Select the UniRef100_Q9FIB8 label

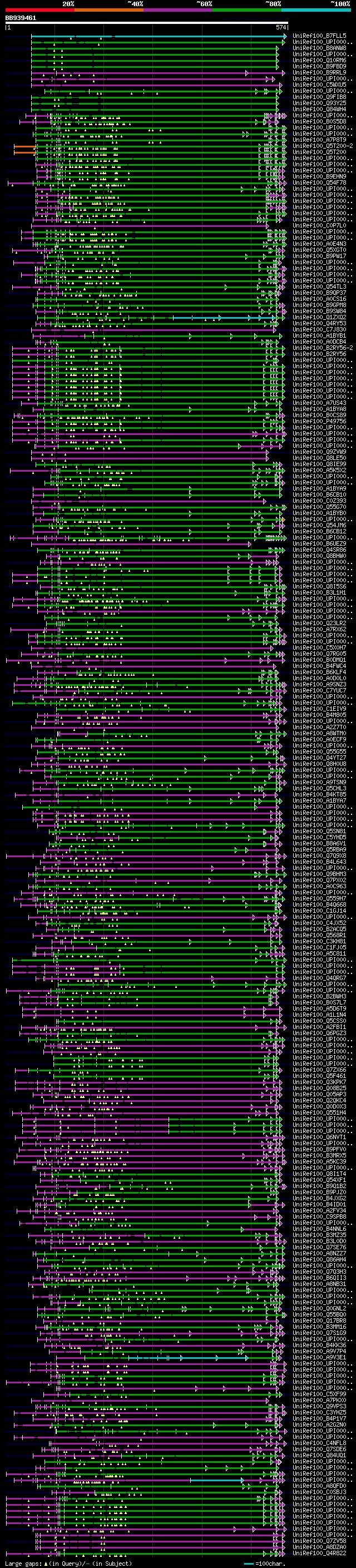click(319, 97)
